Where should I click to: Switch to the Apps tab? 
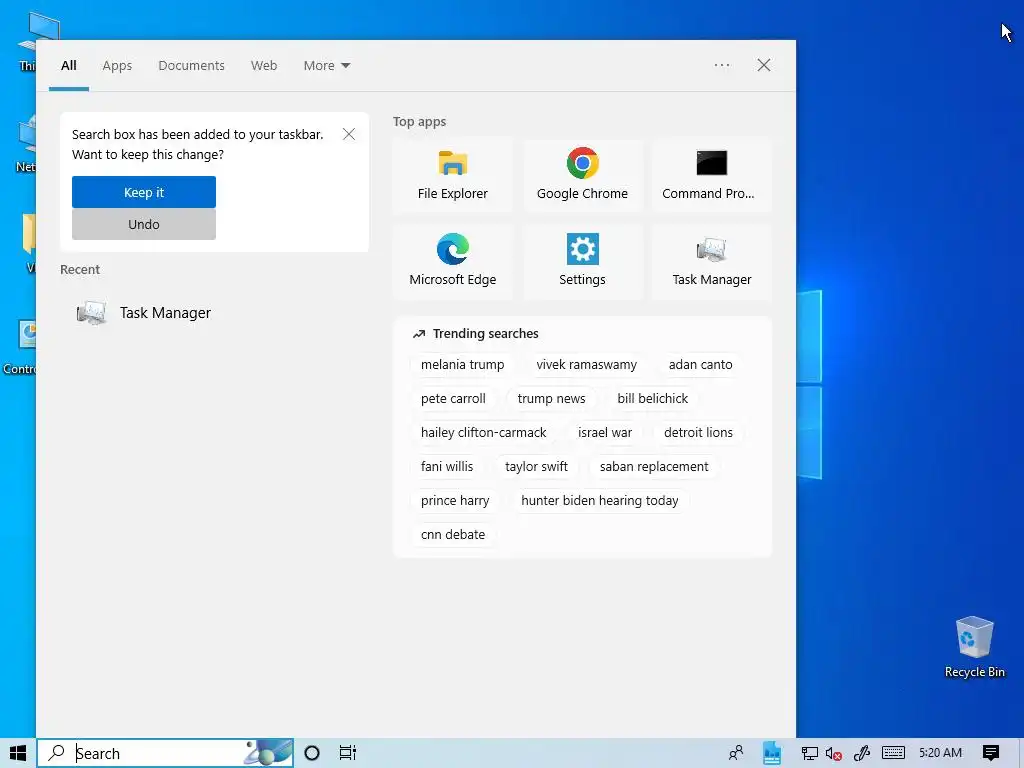coord(117,65)
